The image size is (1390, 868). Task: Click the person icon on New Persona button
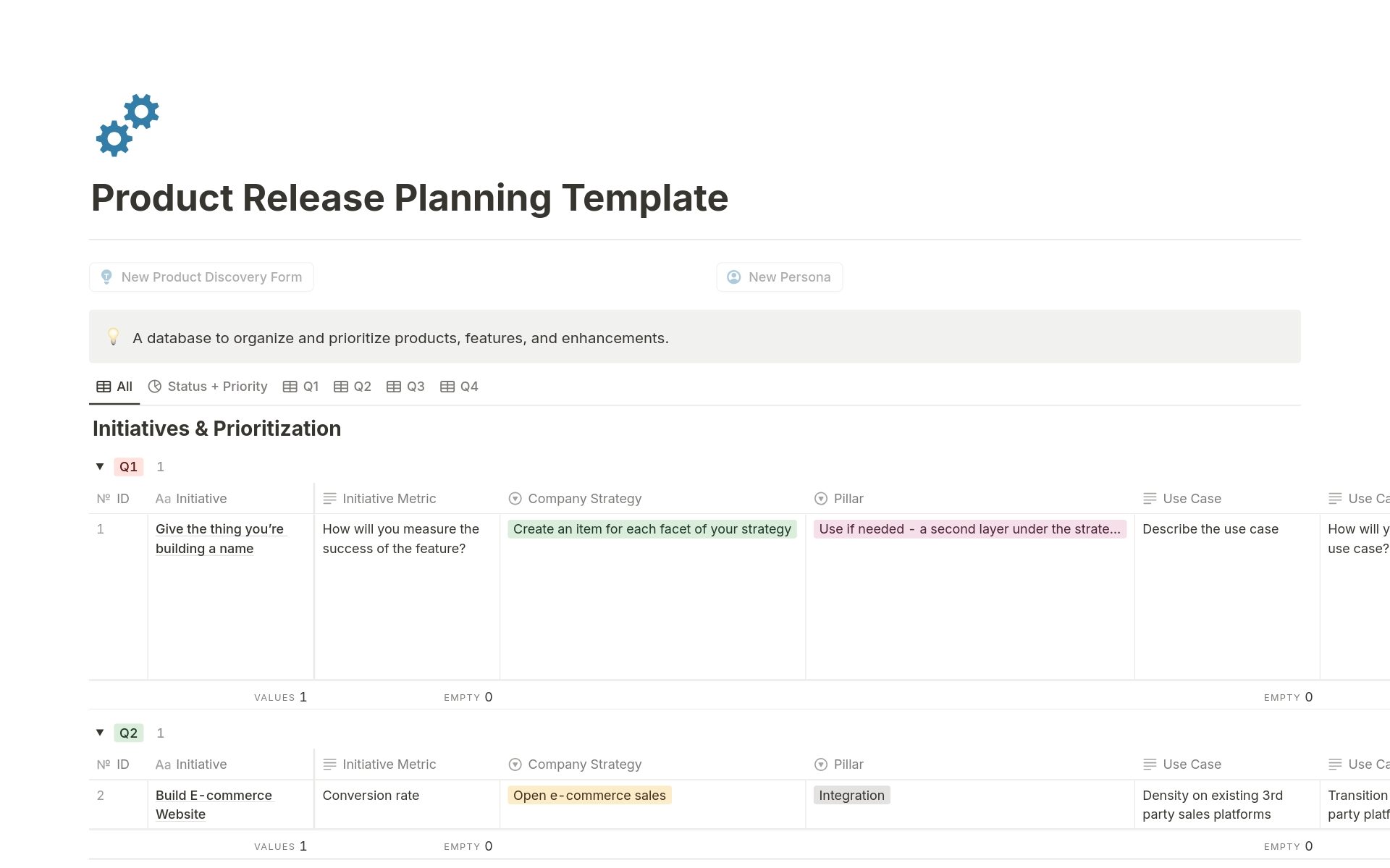(x=733, y=277)
